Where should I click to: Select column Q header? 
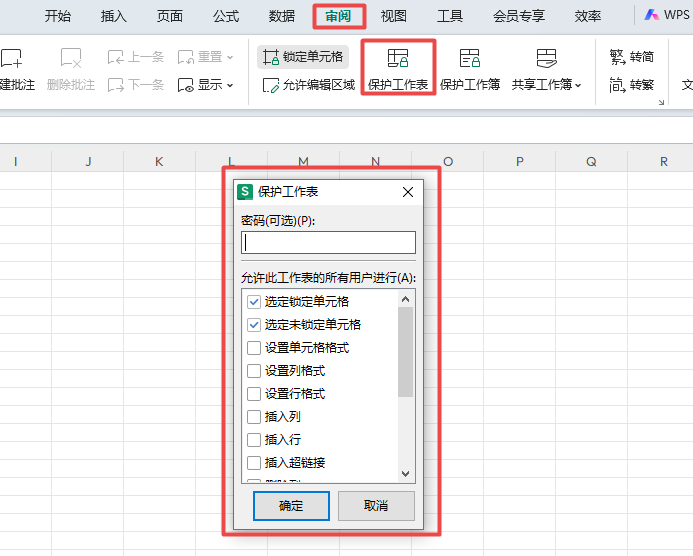tap(591, 162)
